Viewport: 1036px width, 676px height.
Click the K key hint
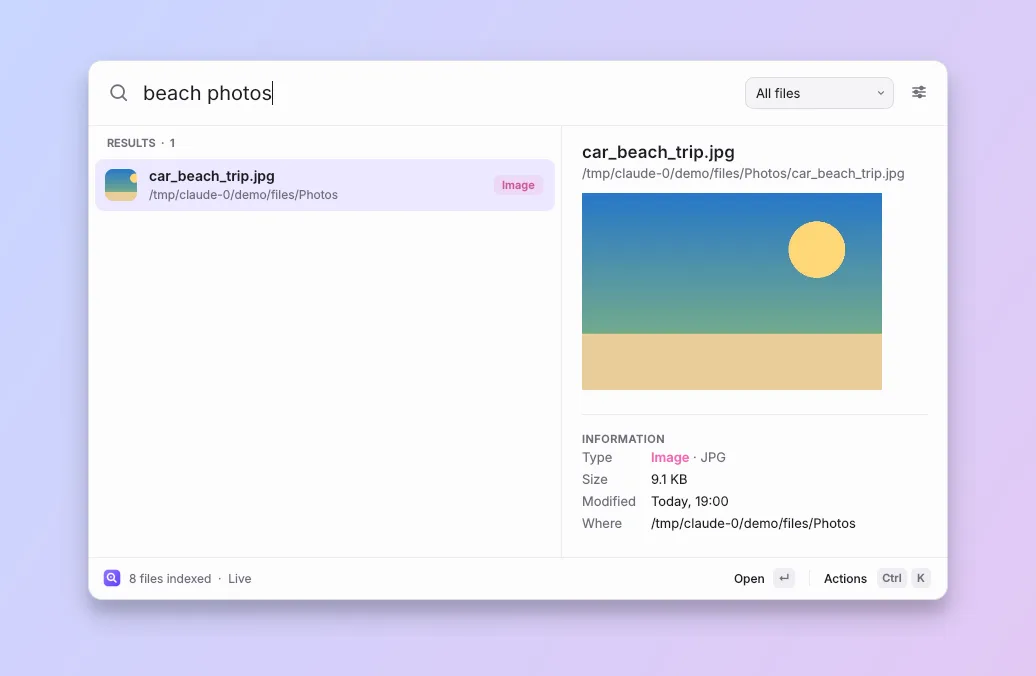pos(920,578)
